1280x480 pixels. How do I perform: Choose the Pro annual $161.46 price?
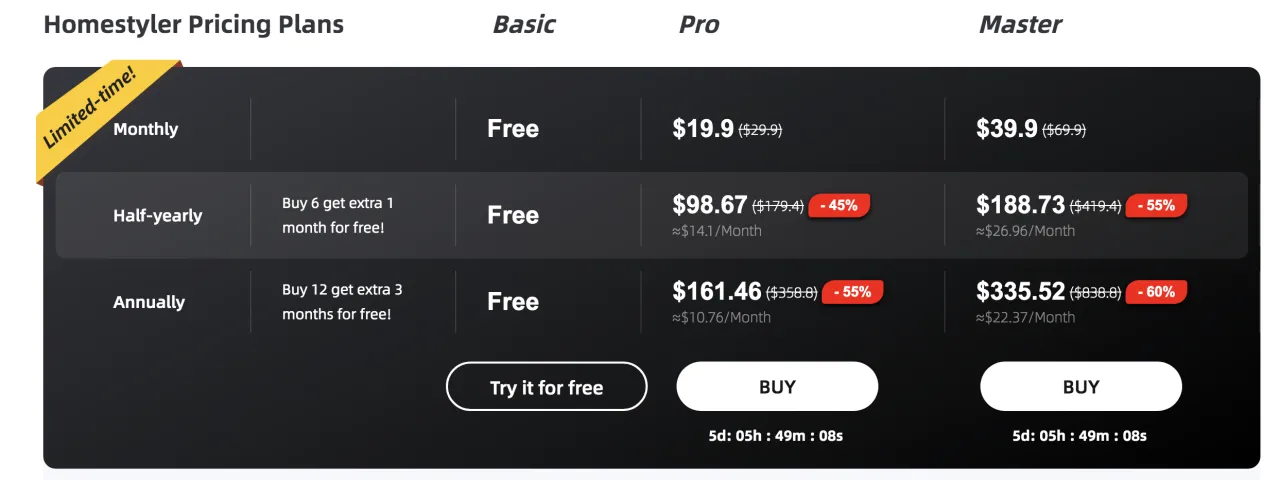[717, 292]
